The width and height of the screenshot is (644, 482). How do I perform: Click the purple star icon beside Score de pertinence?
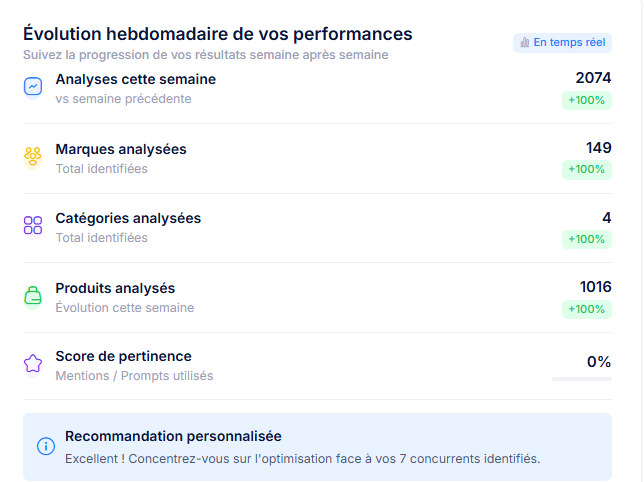33,364
